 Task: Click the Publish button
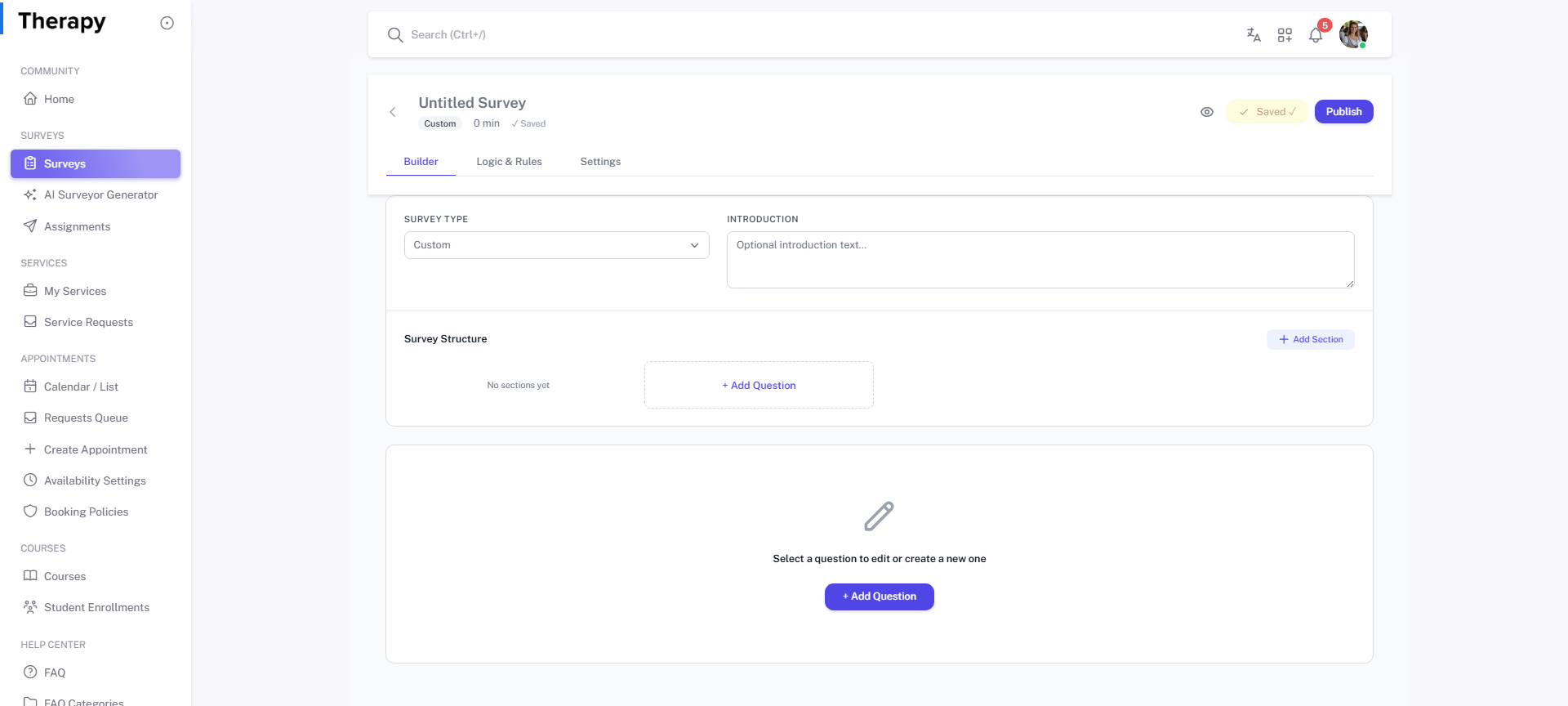pyautogui.click(x=1343, y=112)
